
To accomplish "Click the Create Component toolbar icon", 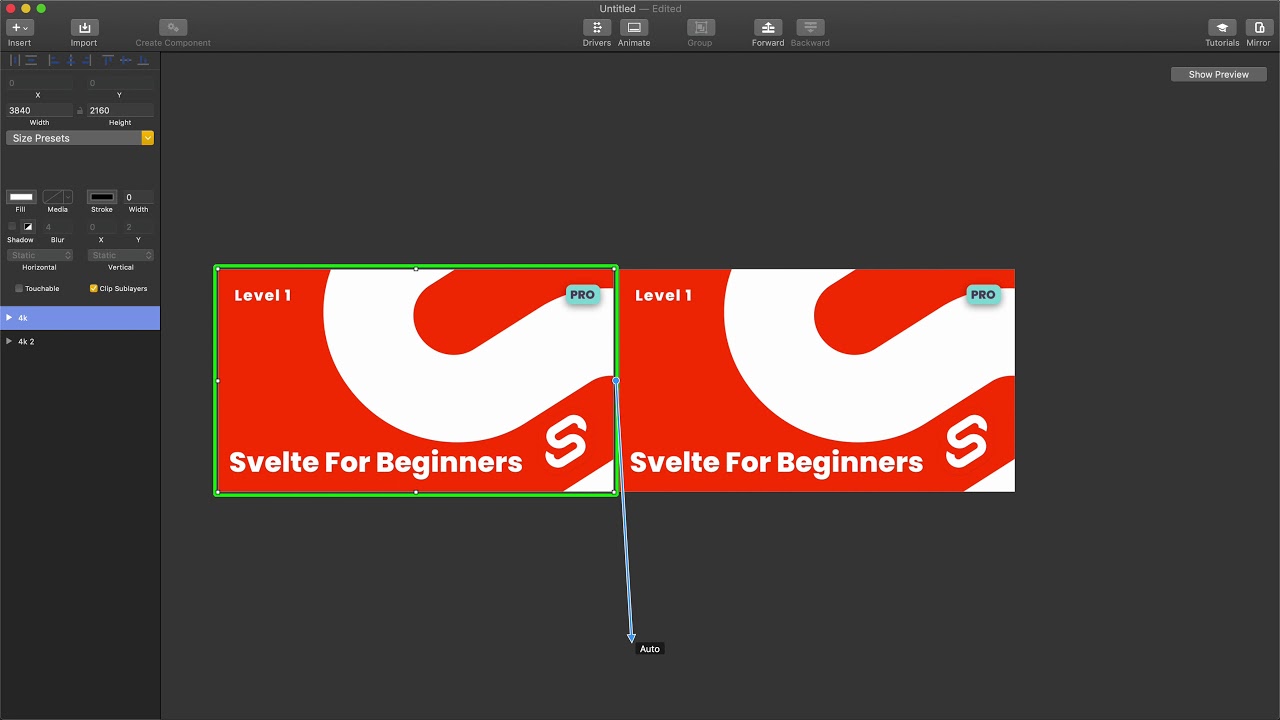I will coord(173,28).
